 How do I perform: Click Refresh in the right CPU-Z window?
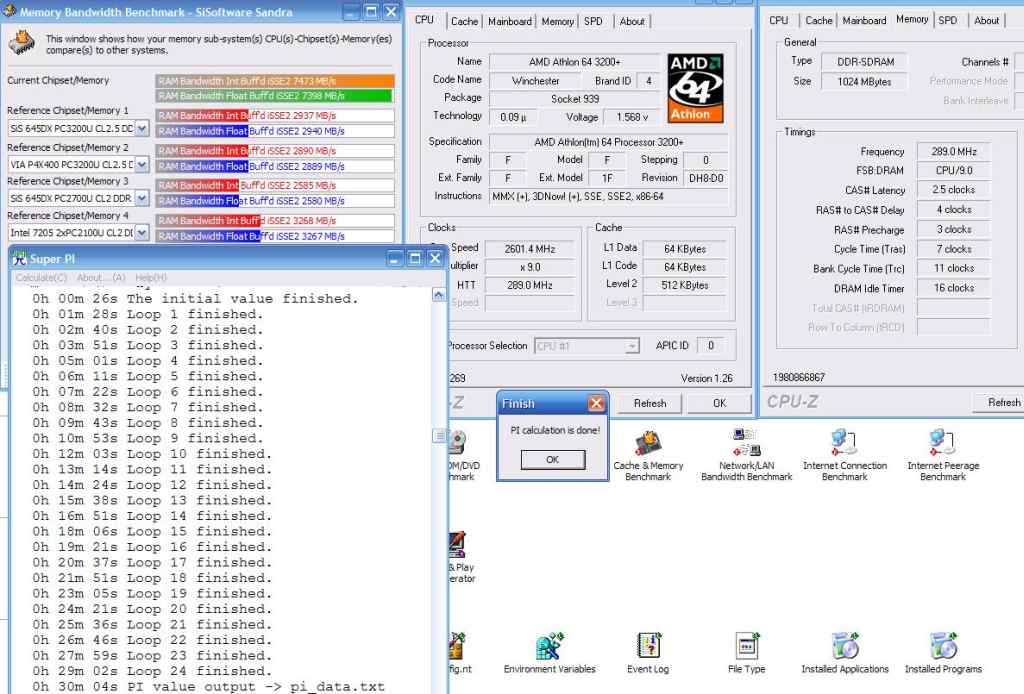(x=1000, y=403)
